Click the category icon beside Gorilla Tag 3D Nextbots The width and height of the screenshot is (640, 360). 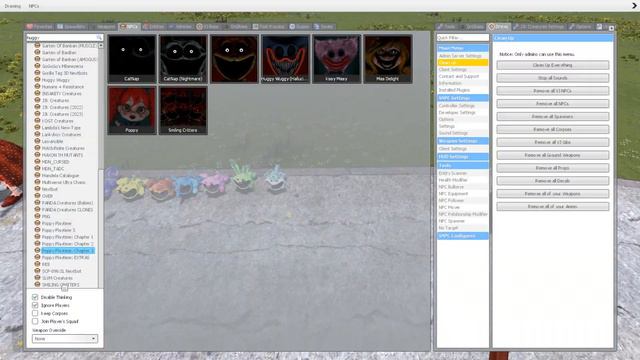(37, 73)
